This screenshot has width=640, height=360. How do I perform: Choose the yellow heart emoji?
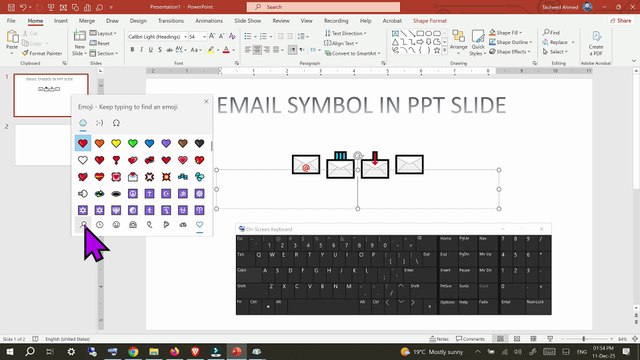pyautogui.click(x=116, y=143)
